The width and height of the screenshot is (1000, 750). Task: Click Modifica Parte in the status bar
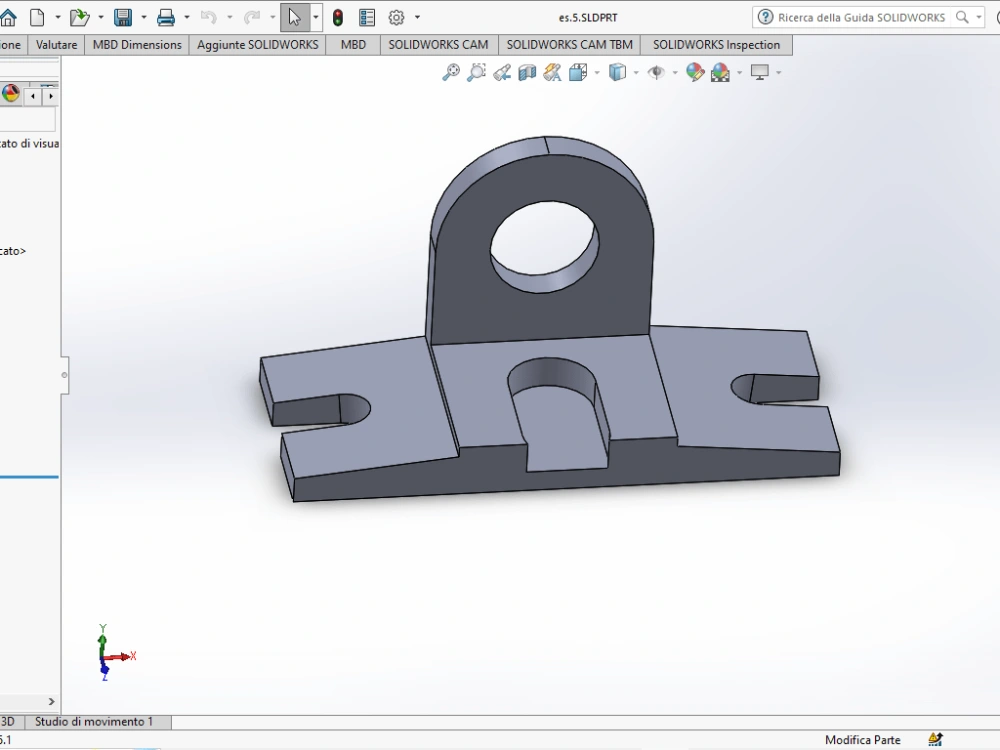pos(862,739)
